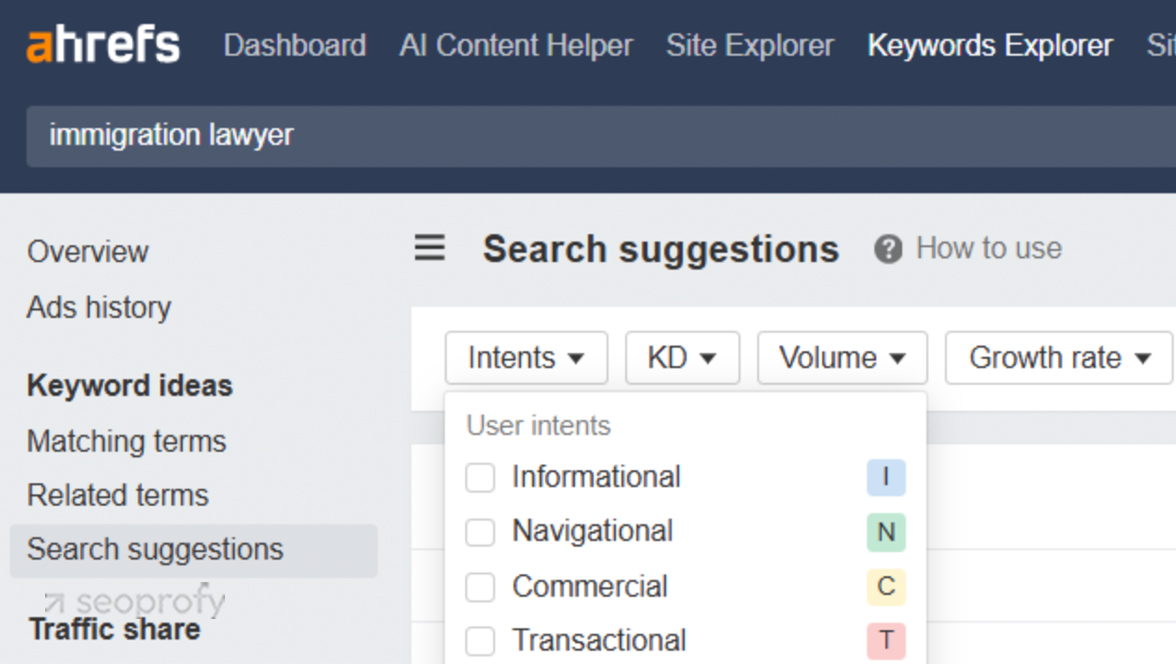This screenshot has width=1176, height=664.
Task: Check the Navigational intent checkbox
Action: click(480, 532)
